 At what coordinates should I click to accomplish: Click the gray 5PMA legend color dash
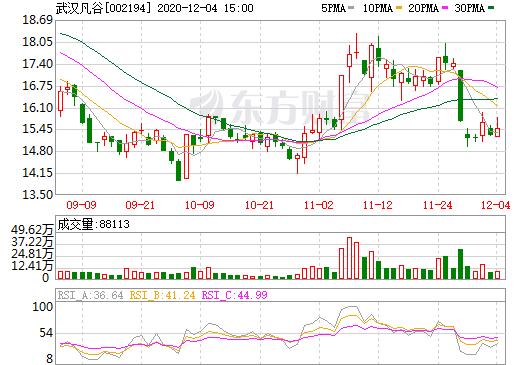(351, 8)
